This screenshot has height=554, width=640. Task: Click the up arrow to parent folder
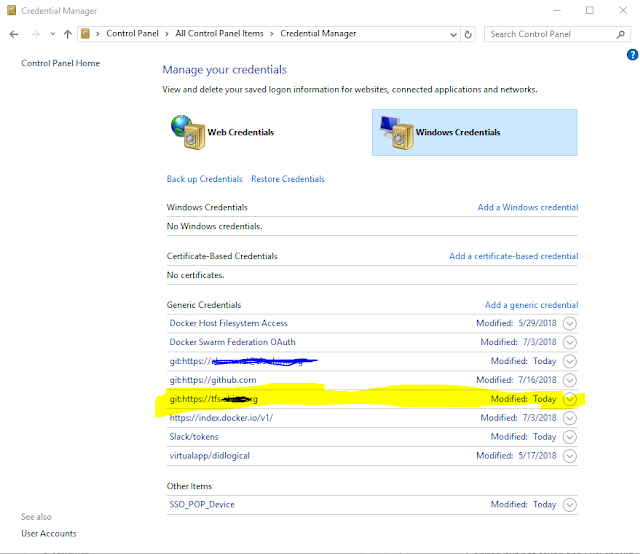pyautogui.click(x=67, y=34)
